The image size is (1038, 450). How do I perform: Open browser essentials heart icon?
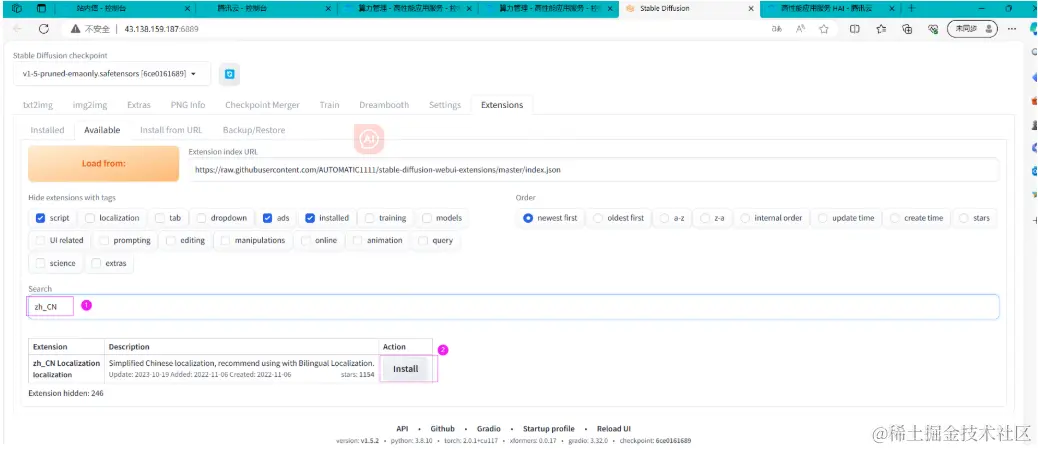pyautogui.click(x=933, y=29)
